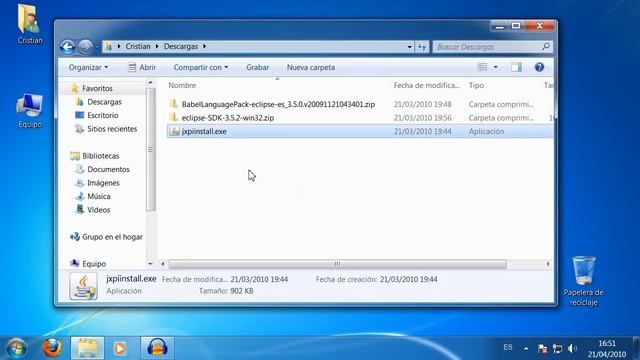
Task: Click the jxpiinstall.exe file icon
Action: (x=175, y=131)
